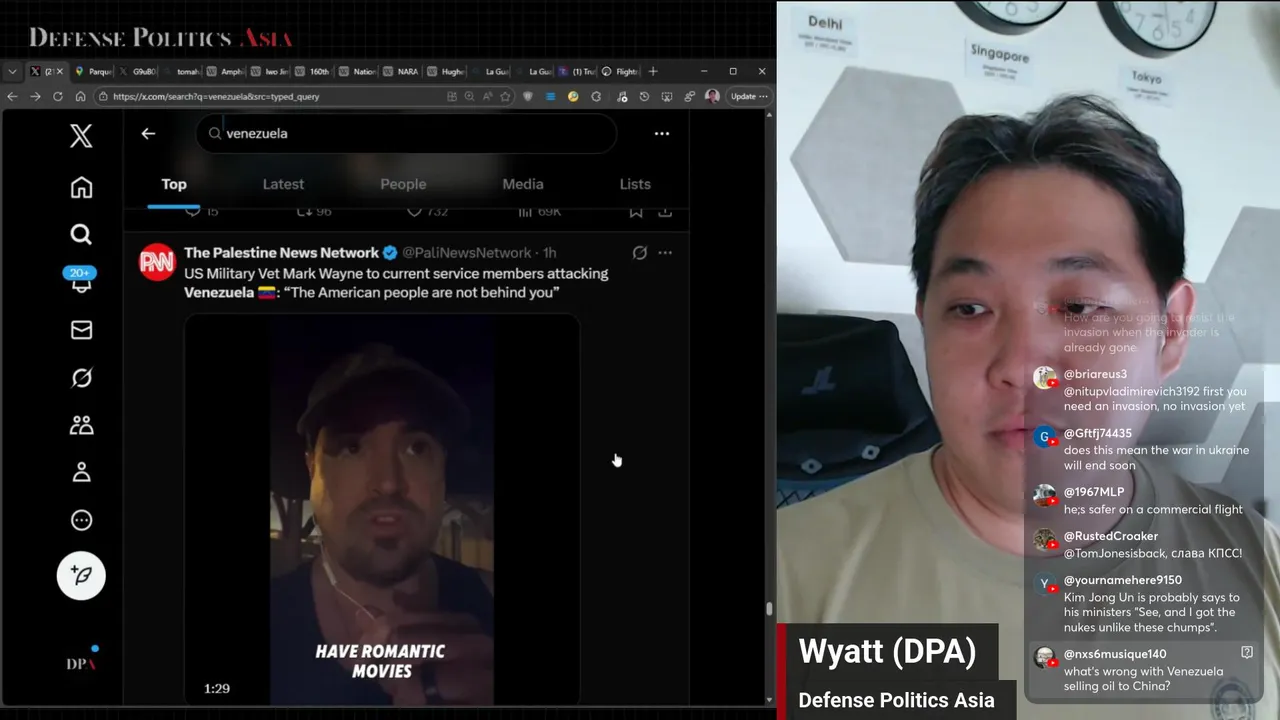Ask Grok about the PNN post

[640, 253]
